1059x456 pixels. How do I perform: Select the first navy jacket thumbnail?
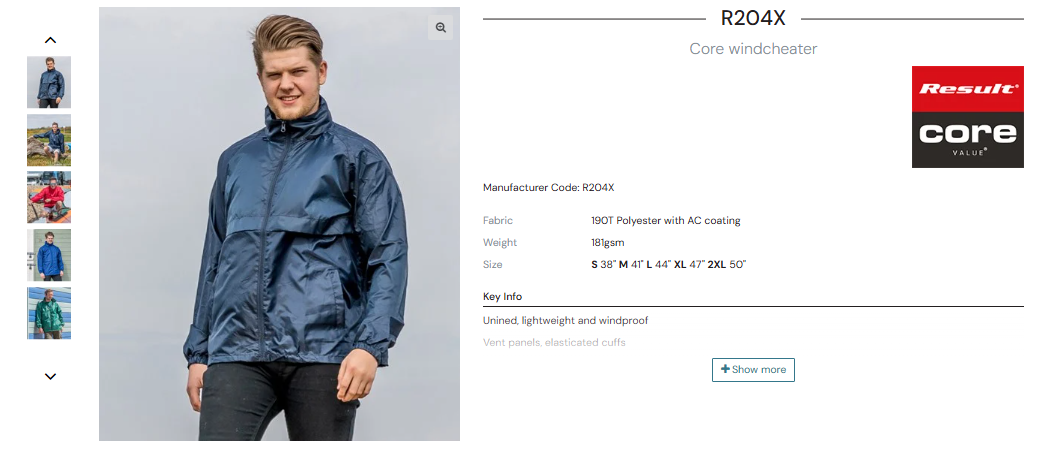(x=49, y=82)
